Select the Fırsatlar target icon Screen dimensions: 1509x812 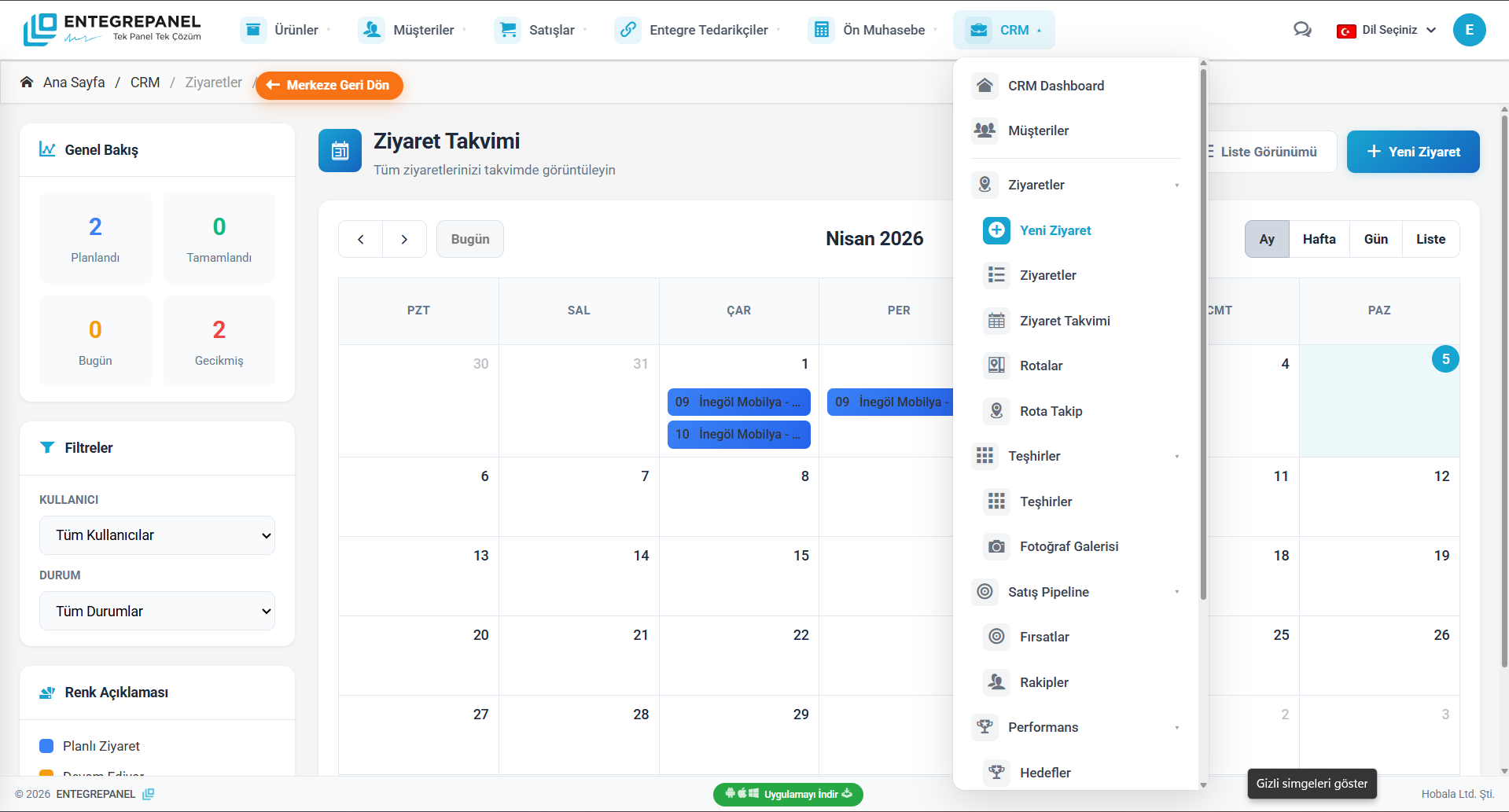pyautogui.click(x=996, y=637)
